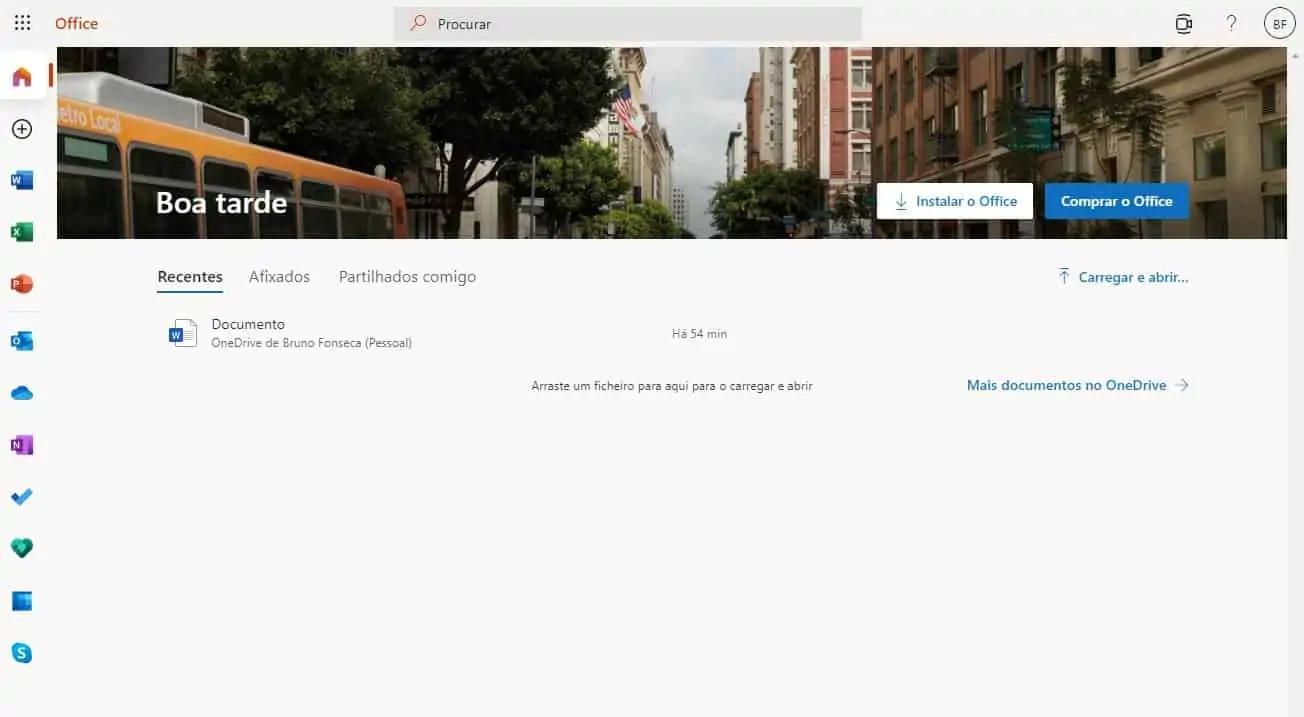Open the BF account avatar
Viewport: 1304px width, 717px height.
[x=1280, y=24]
